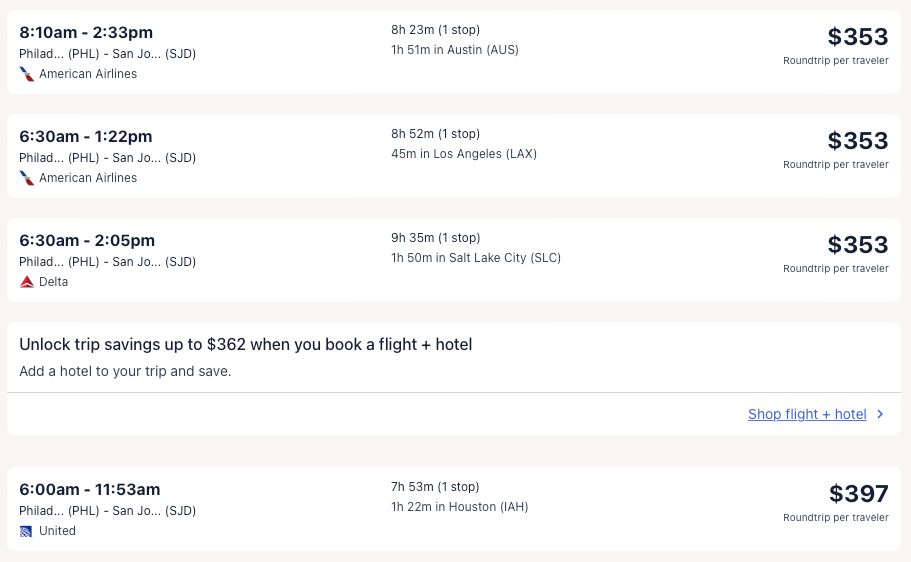911x562 pixels.
Task: Select the 6:30am - 2:05pm Delta flight time
Action: point(87,241)
